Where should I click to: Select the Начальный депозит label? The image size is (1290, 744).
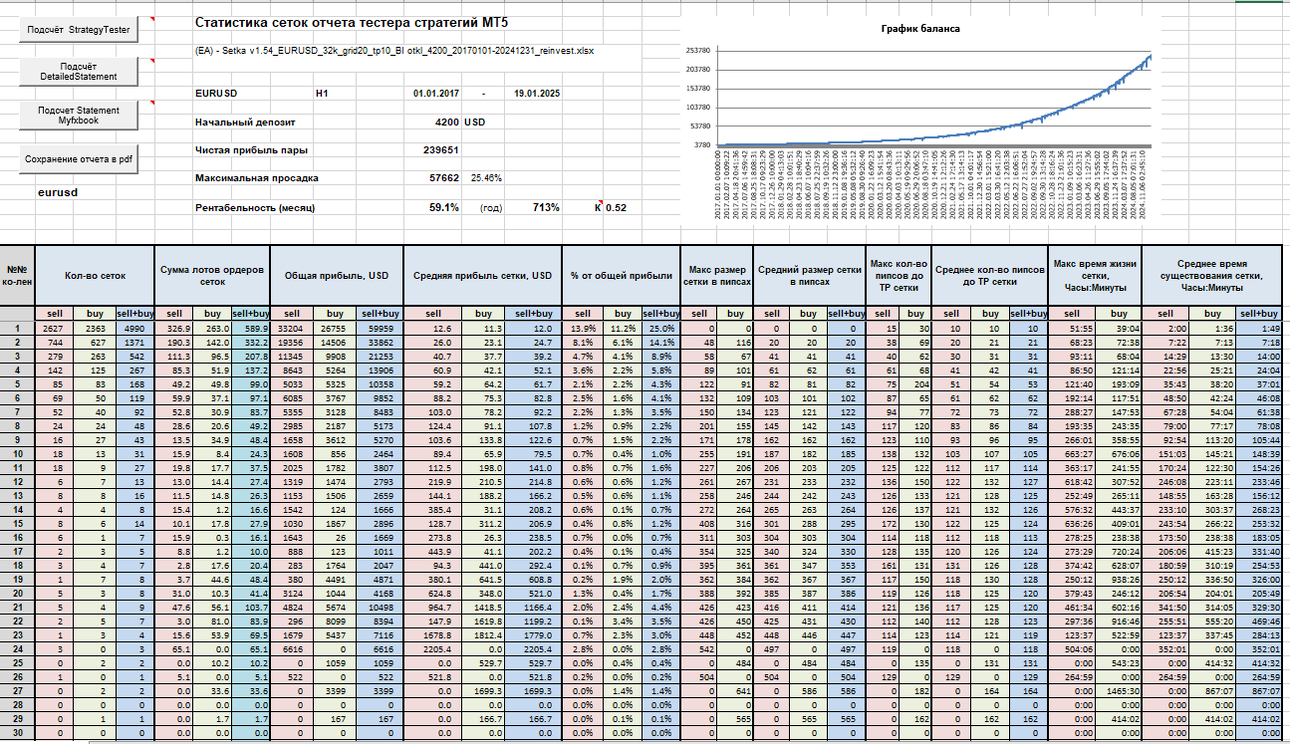point(245,122)
